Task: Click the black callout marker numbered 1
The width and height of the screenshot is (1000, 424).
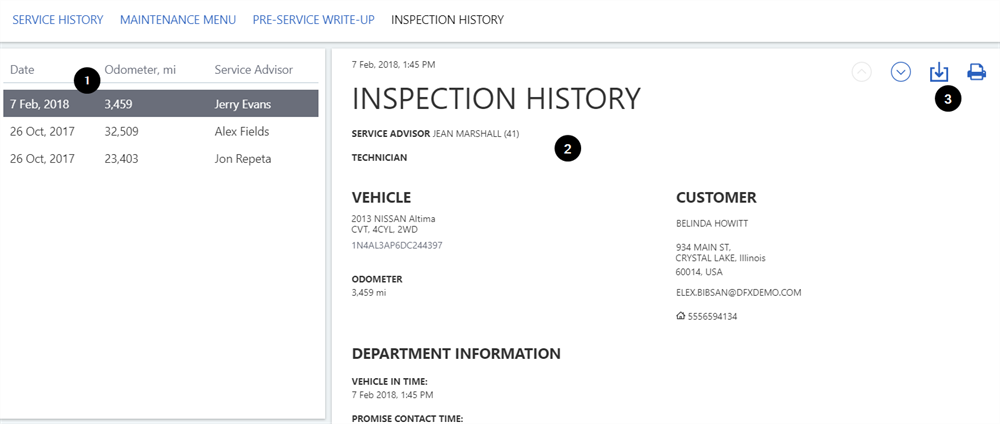Action: (x=88, y=80)
